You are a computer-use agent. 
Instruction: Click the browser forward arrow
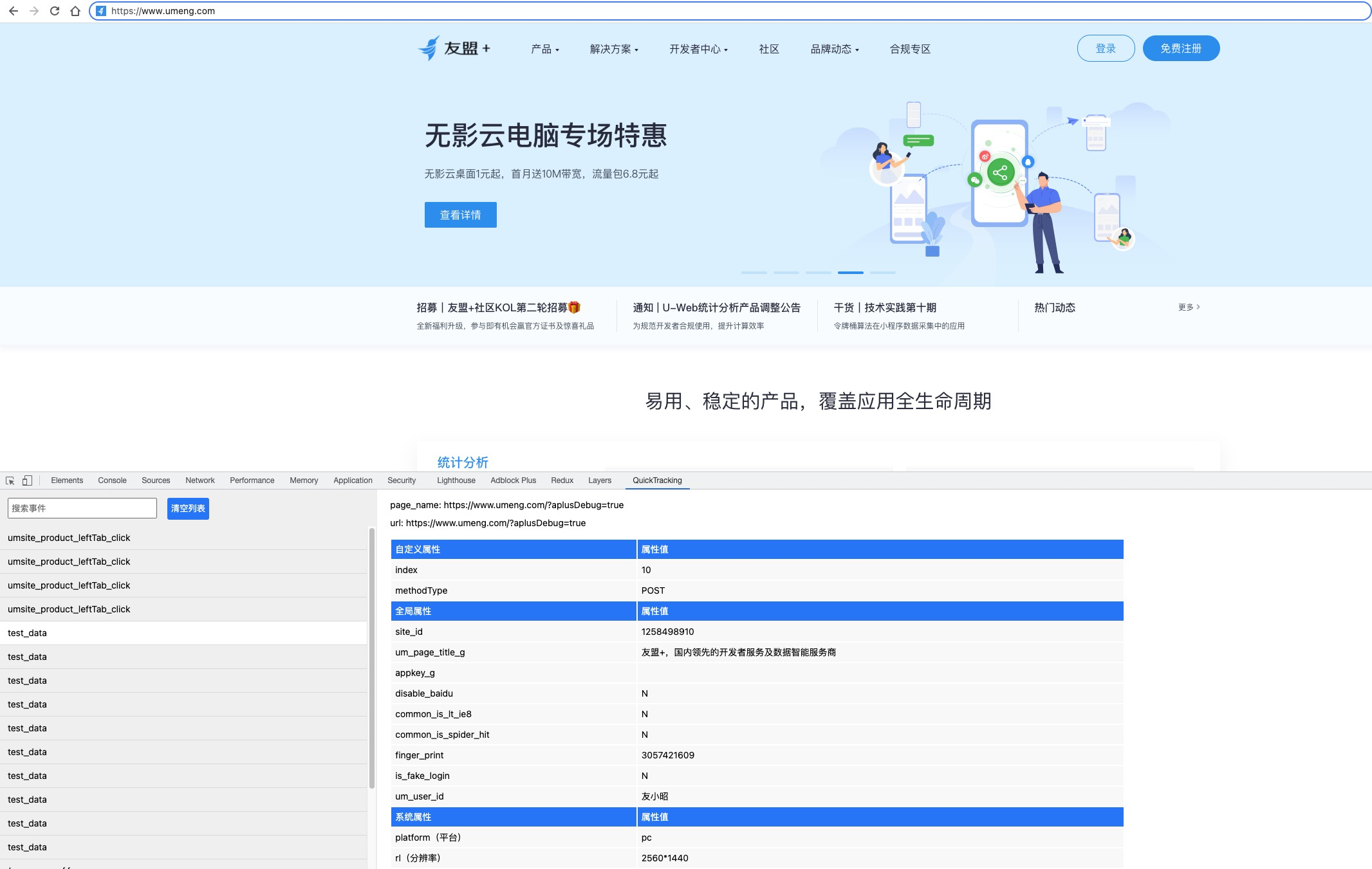(x=34, y=11)
